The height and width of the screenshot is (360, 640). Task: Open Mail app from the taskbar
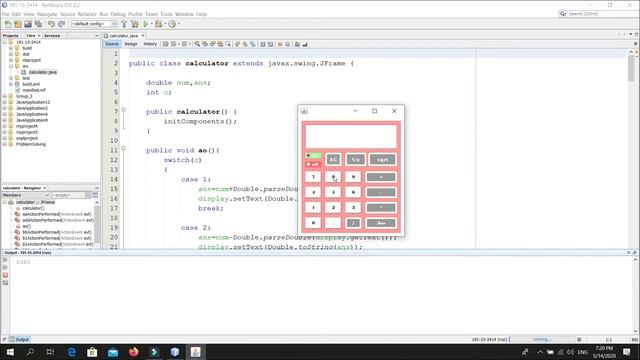[113, 352]
